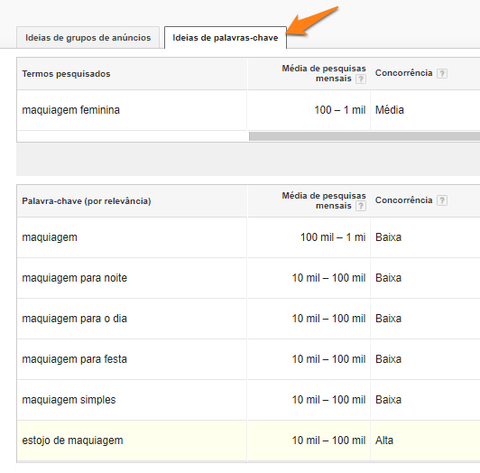
Task: Sort Palavra-chave table by Concorrência header
Action: click(x=404, y=200)
